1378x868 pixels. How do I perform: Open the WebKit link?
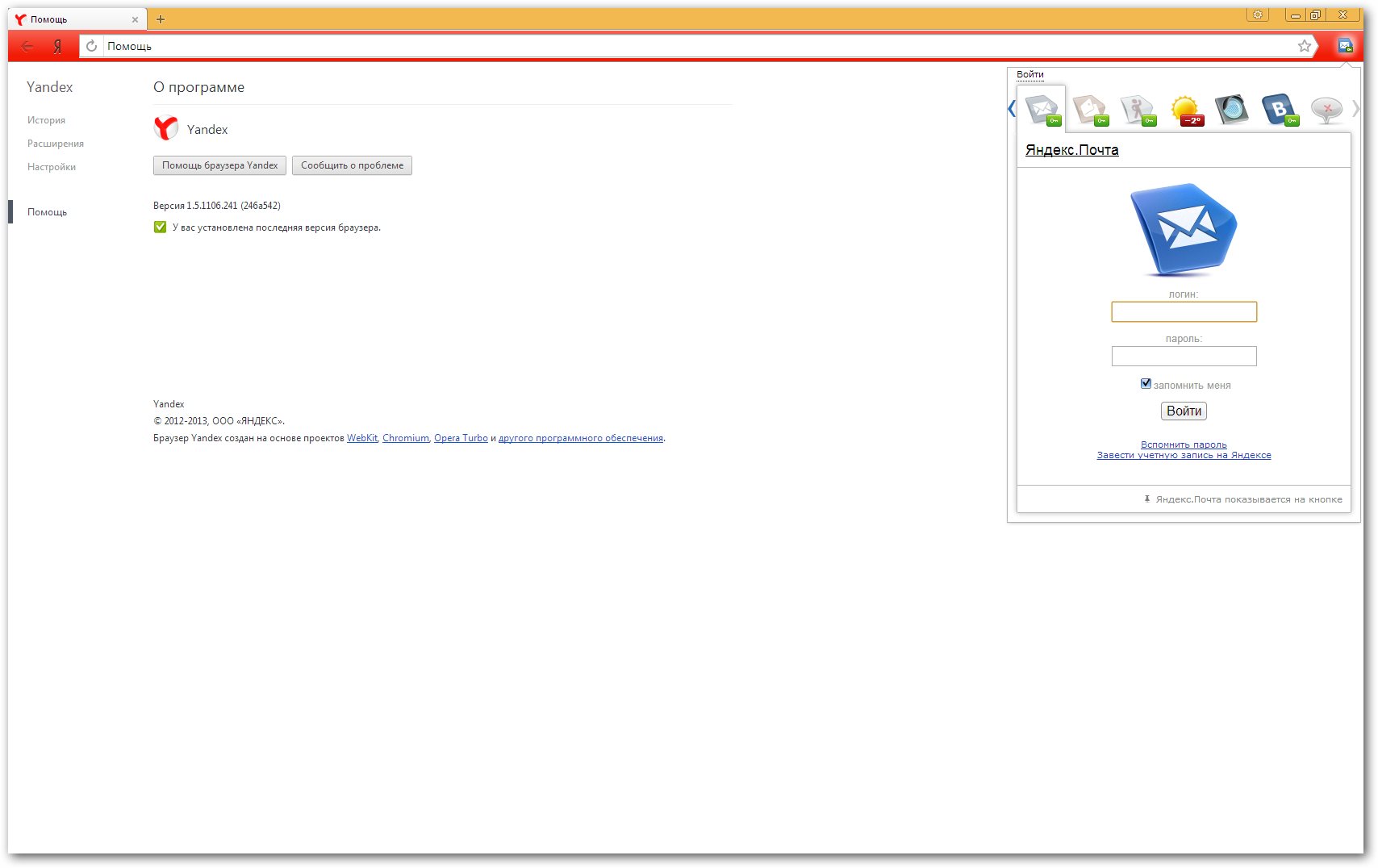362,438
